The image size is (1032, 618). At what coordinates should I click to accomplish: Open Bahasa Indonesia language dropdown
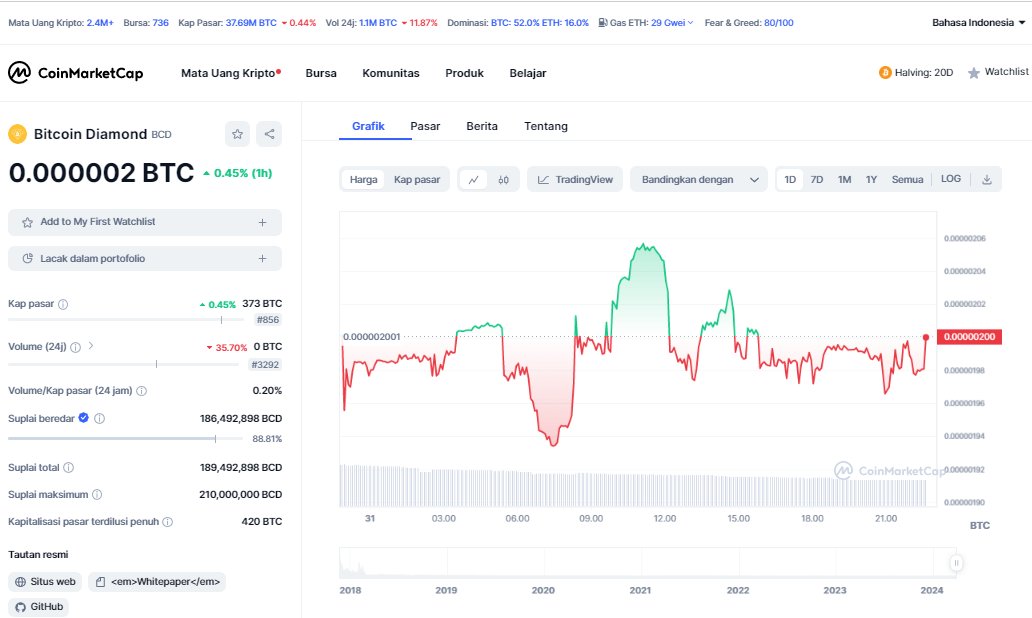[979, 22]
